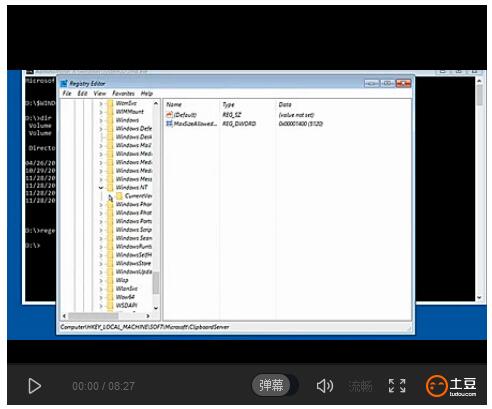Select the CurrentVer tree label
This screenshot has height=409, width=492.
[x=139, y=196]
